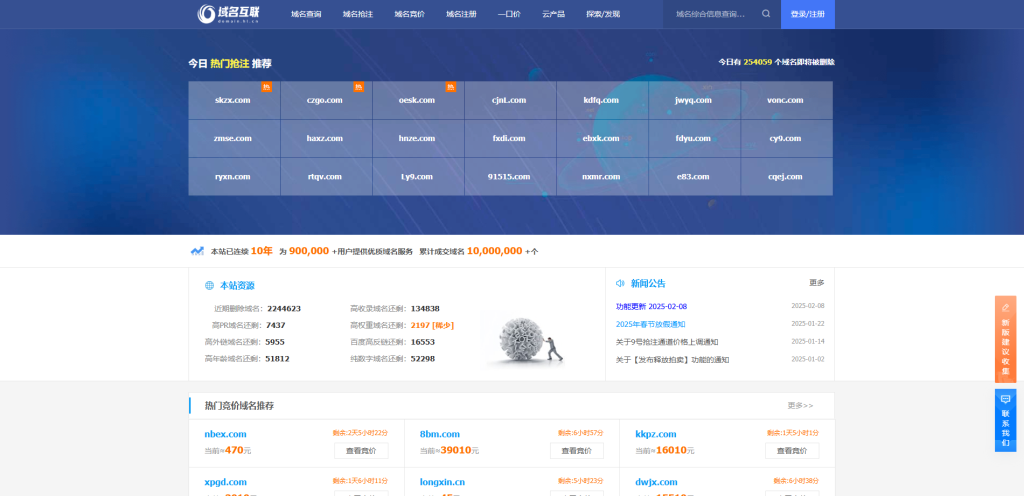Click 高权重域名还剩 value 2197 [稀少]
The height and width of the screenshot is (496, 1024).
point(432,325)
